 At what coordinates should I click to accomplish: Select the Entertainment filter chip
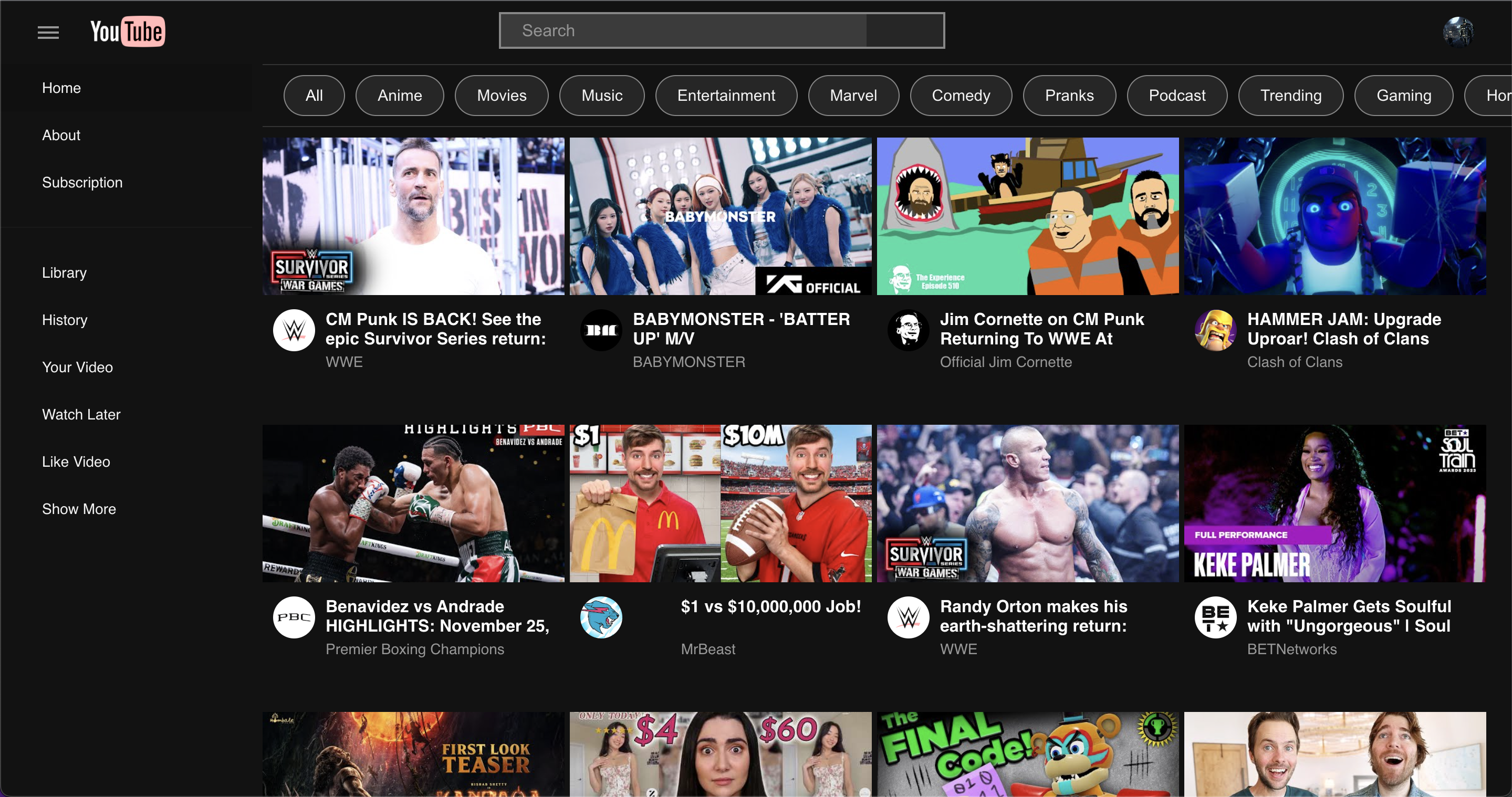coord(726,96)
